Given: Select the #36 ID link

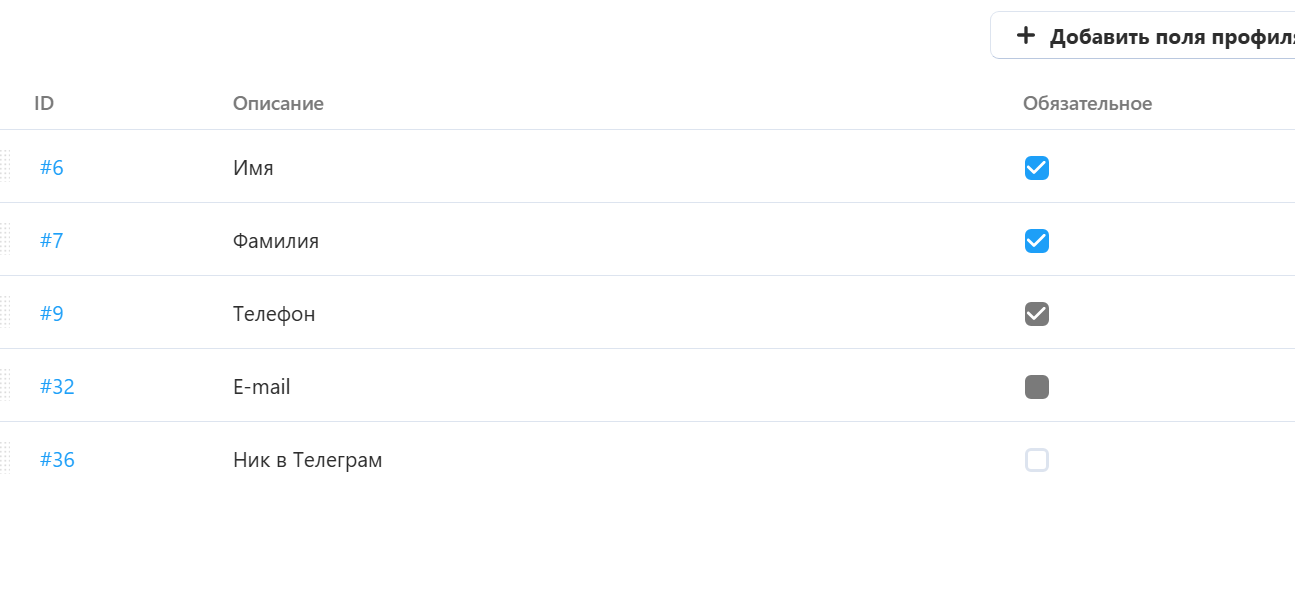Looking at the screenshot, I should [x=57, y=460].
